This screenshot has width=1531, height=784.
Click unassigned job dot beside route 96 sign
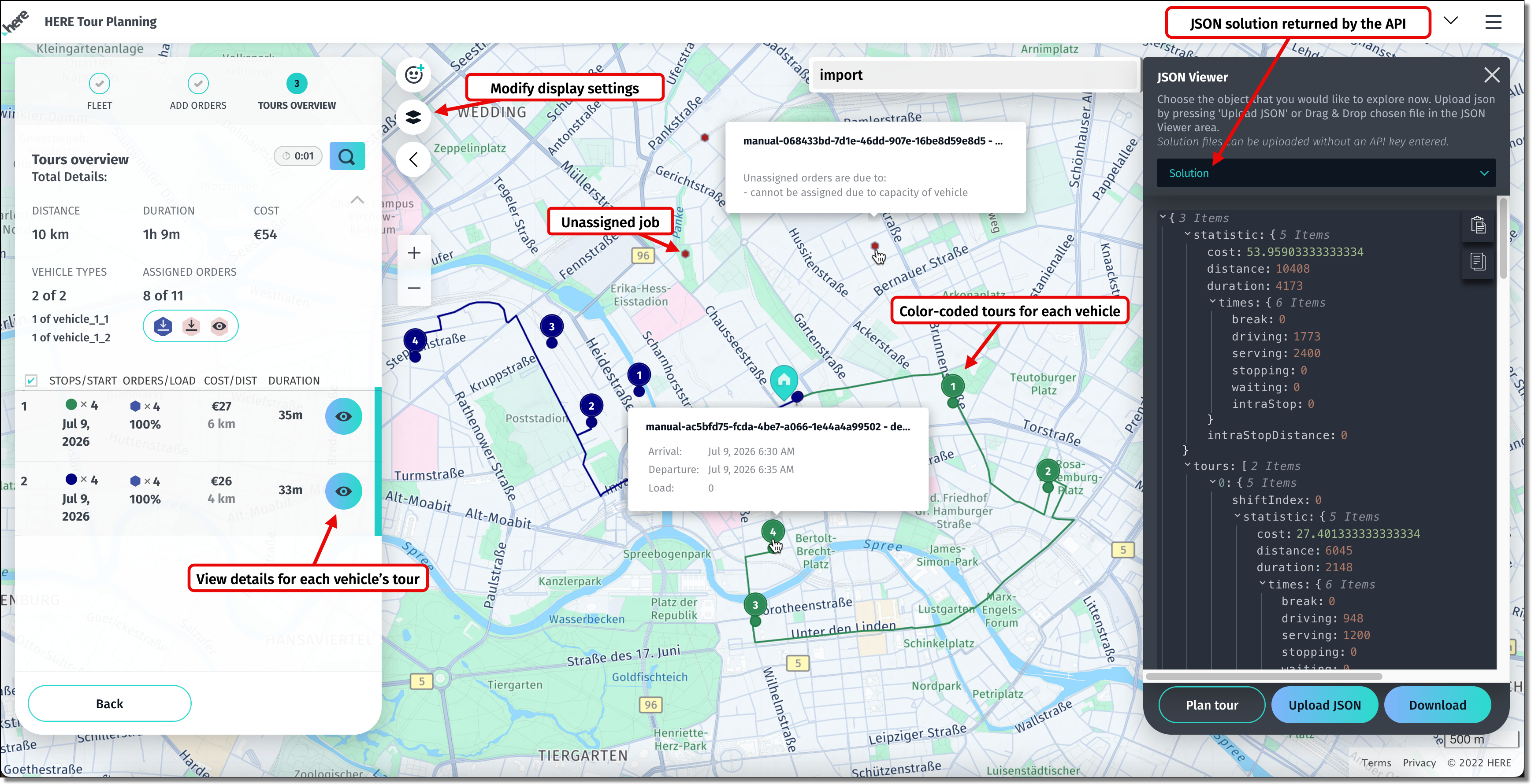pos(685,254)
